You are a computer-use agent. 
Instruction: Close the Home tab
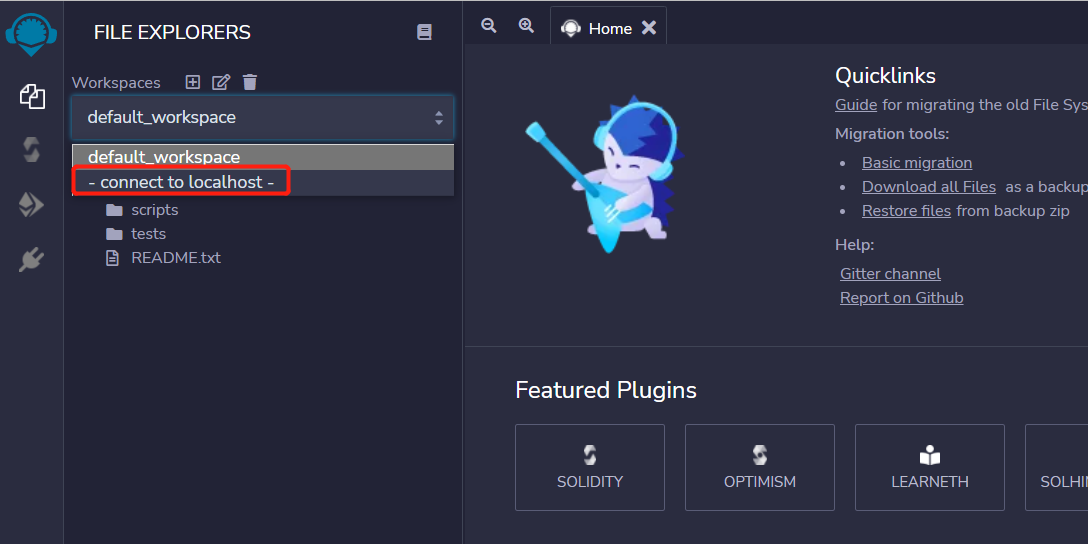(x=649, y=28)
